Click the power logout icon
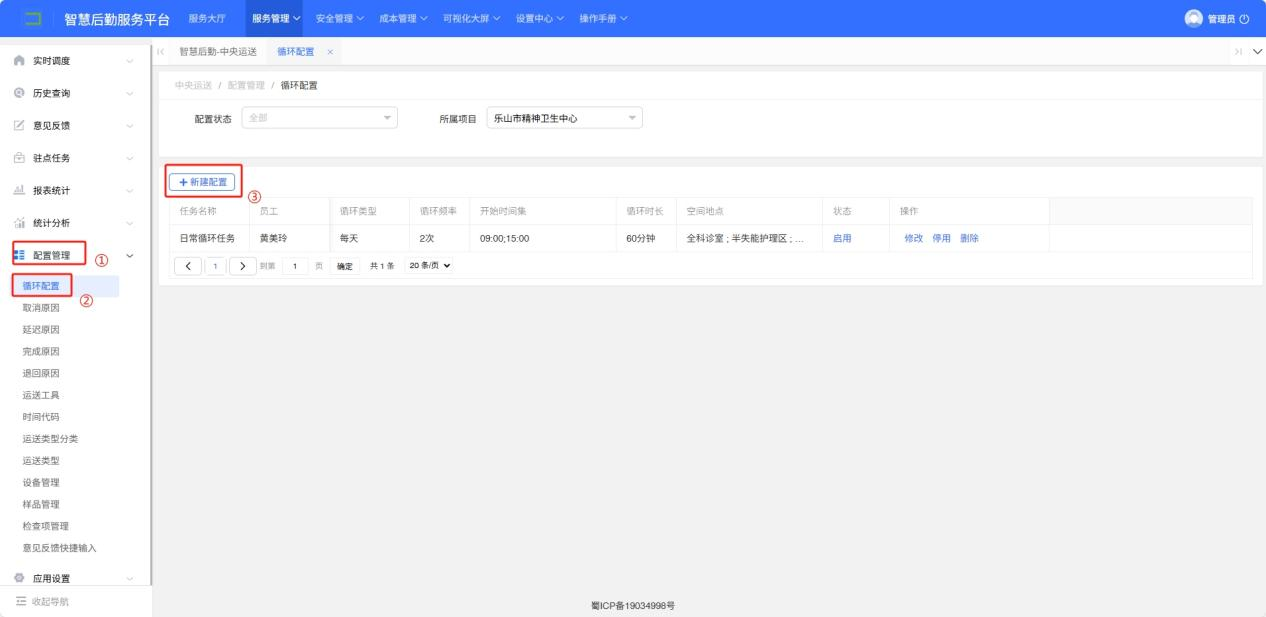The height and width of the screenshot is (617, 1266). click(1244, 19)
